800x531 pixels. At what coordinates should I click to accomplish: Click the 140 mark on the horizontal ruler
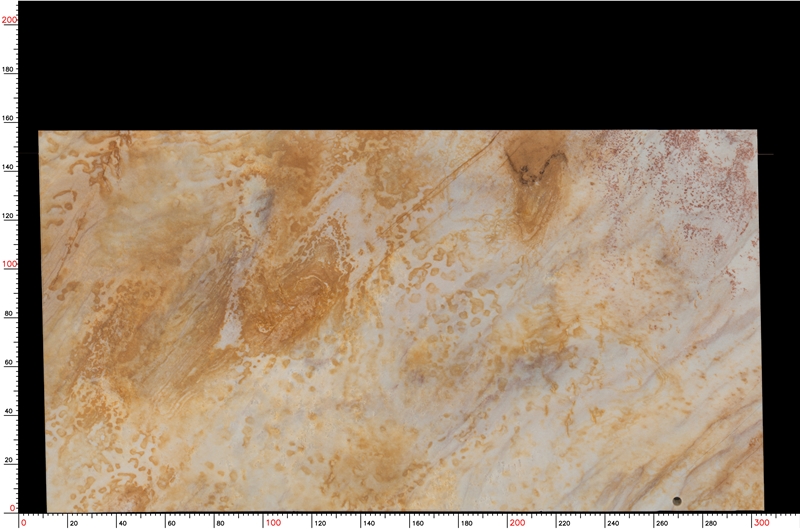[369, 523]
